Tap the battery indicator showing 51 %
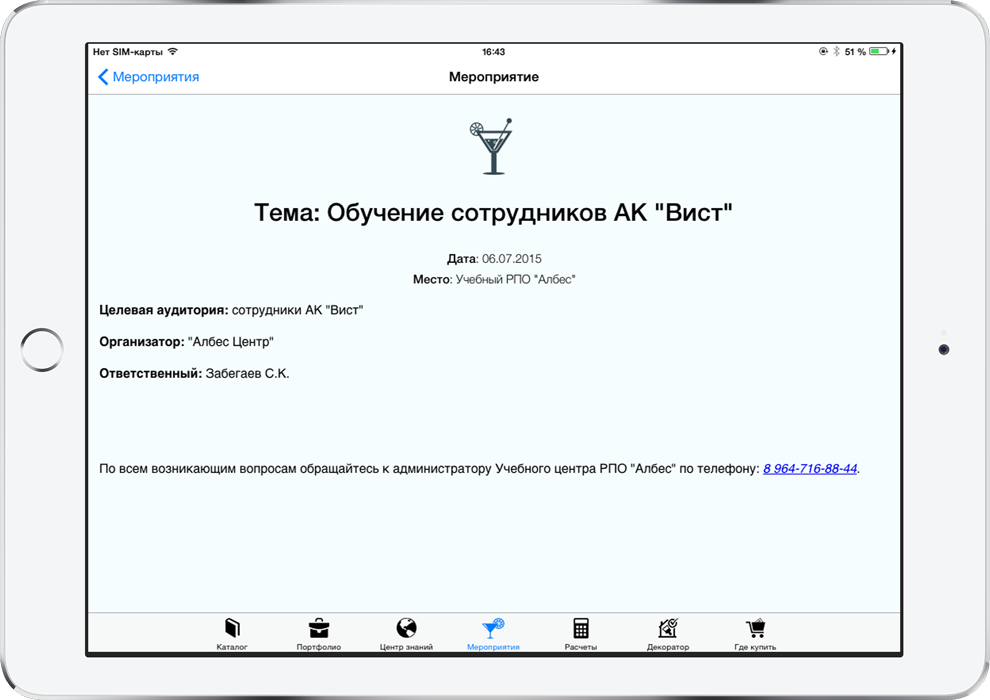Screen dimensions: 990x700 tap(881, 51)
